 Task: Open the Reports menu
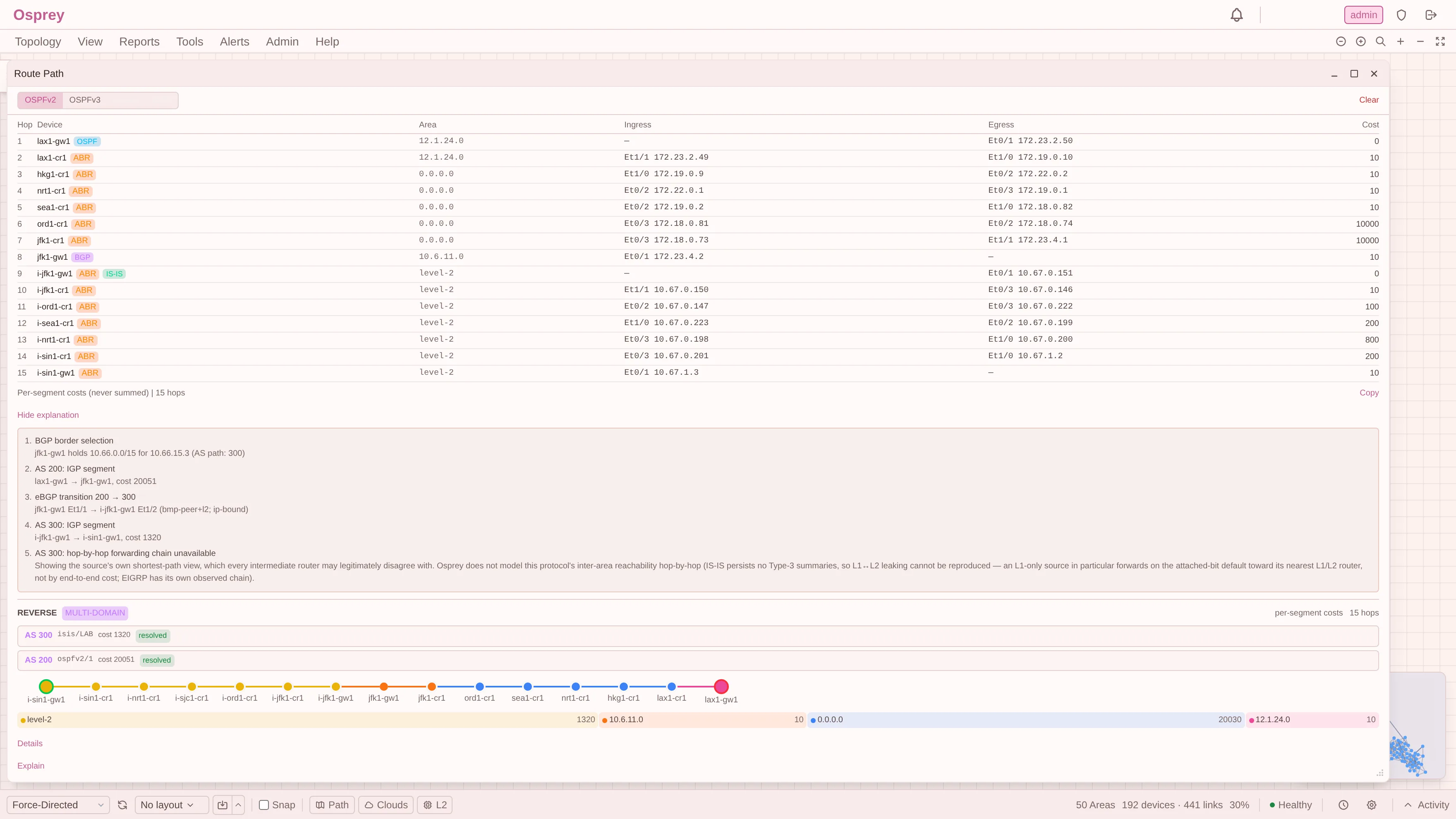139,42
